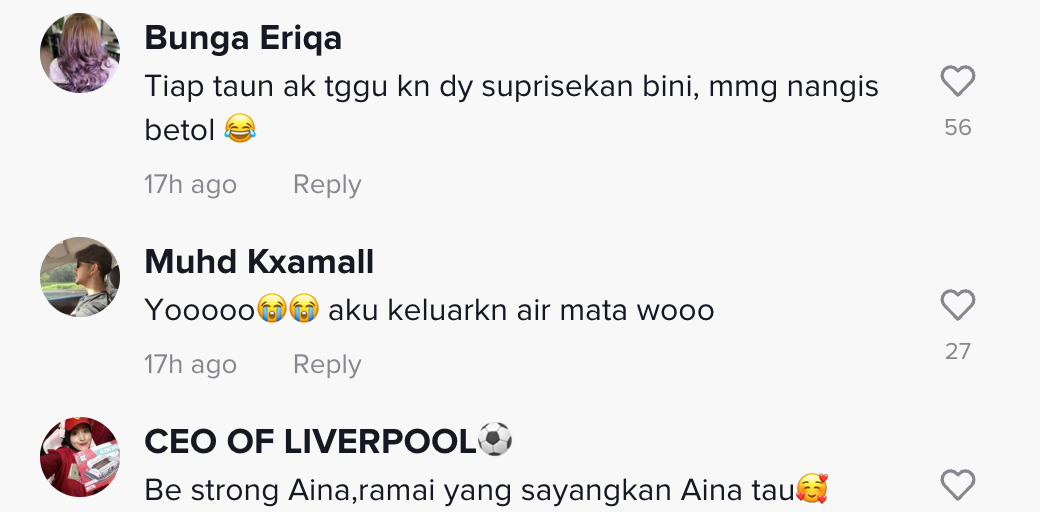Viewport: 1040px width, 512px height.
Task: Reply to Bunga Eriqa's comment
Action: click(327, 184)
